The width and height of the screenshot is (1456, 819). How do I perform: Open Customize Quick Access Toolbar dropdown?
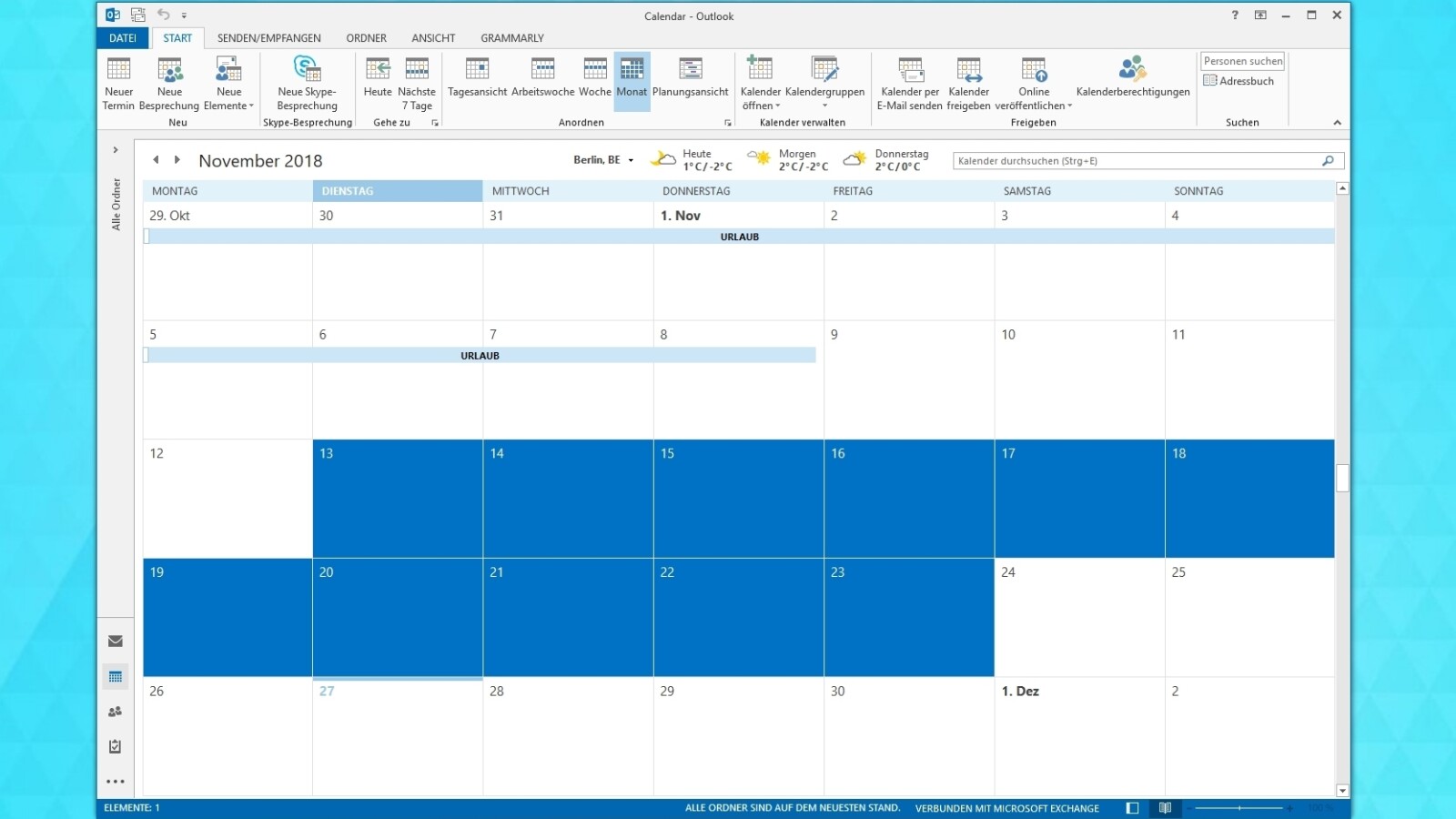(184, 15)
